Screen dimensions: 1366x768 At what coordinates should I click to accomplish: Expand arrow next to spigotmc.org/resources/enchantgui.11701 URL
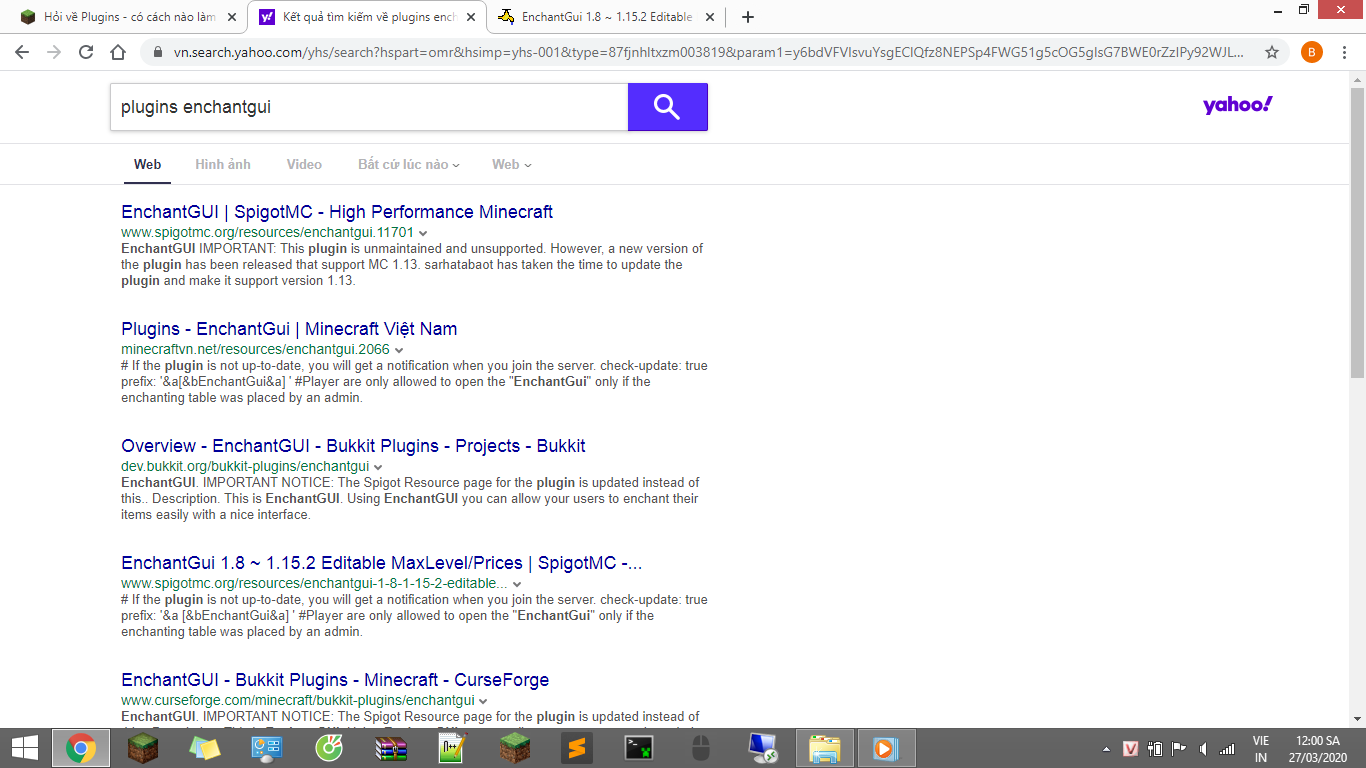pos(423,233)
